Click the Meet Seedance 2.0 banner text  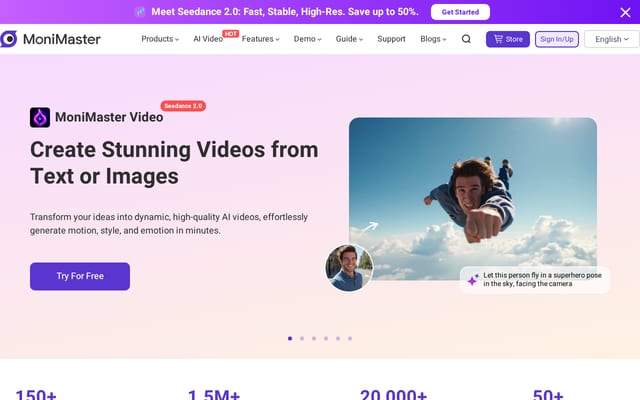click(x=285, y=12)
